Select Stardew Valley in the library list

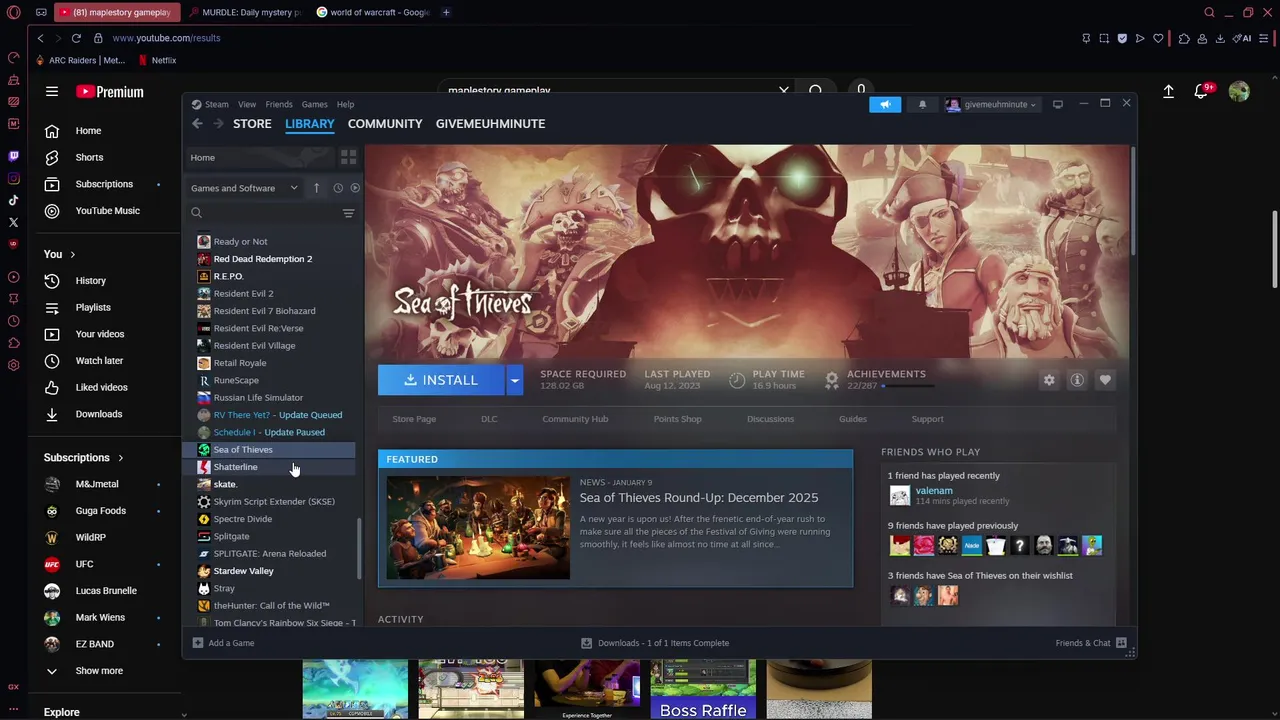tap(243, 571)
